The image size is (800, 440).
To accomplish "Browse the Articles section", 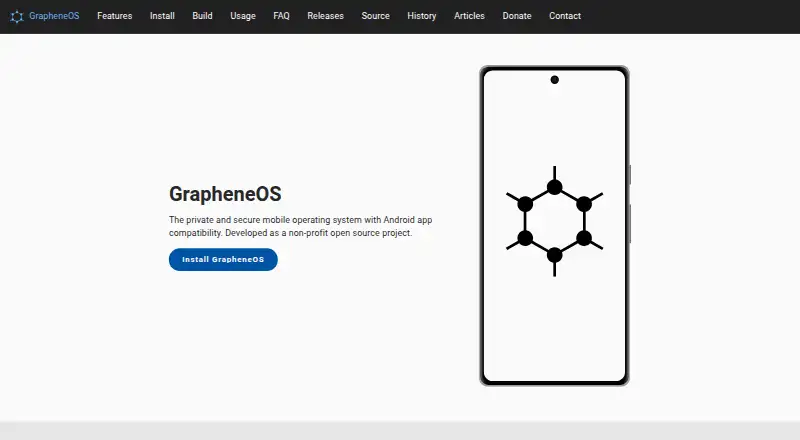I will [469, 16].
